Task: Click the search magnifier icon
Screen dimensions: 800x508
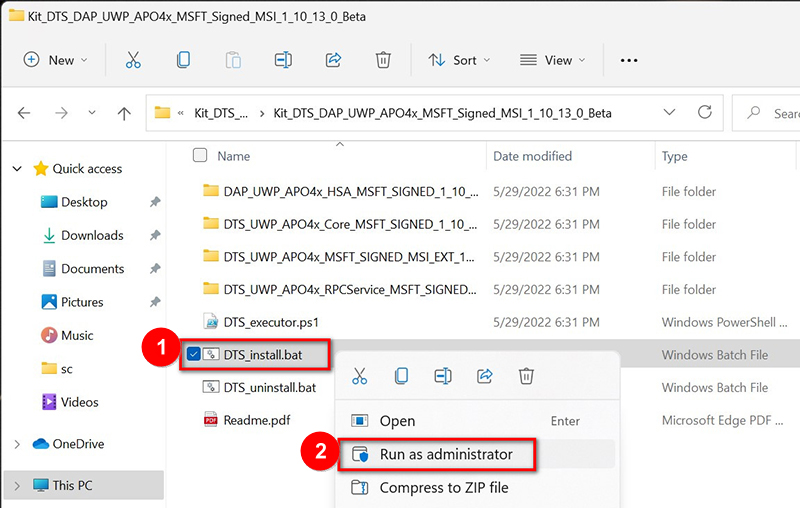Action: (x=753, y=113)
